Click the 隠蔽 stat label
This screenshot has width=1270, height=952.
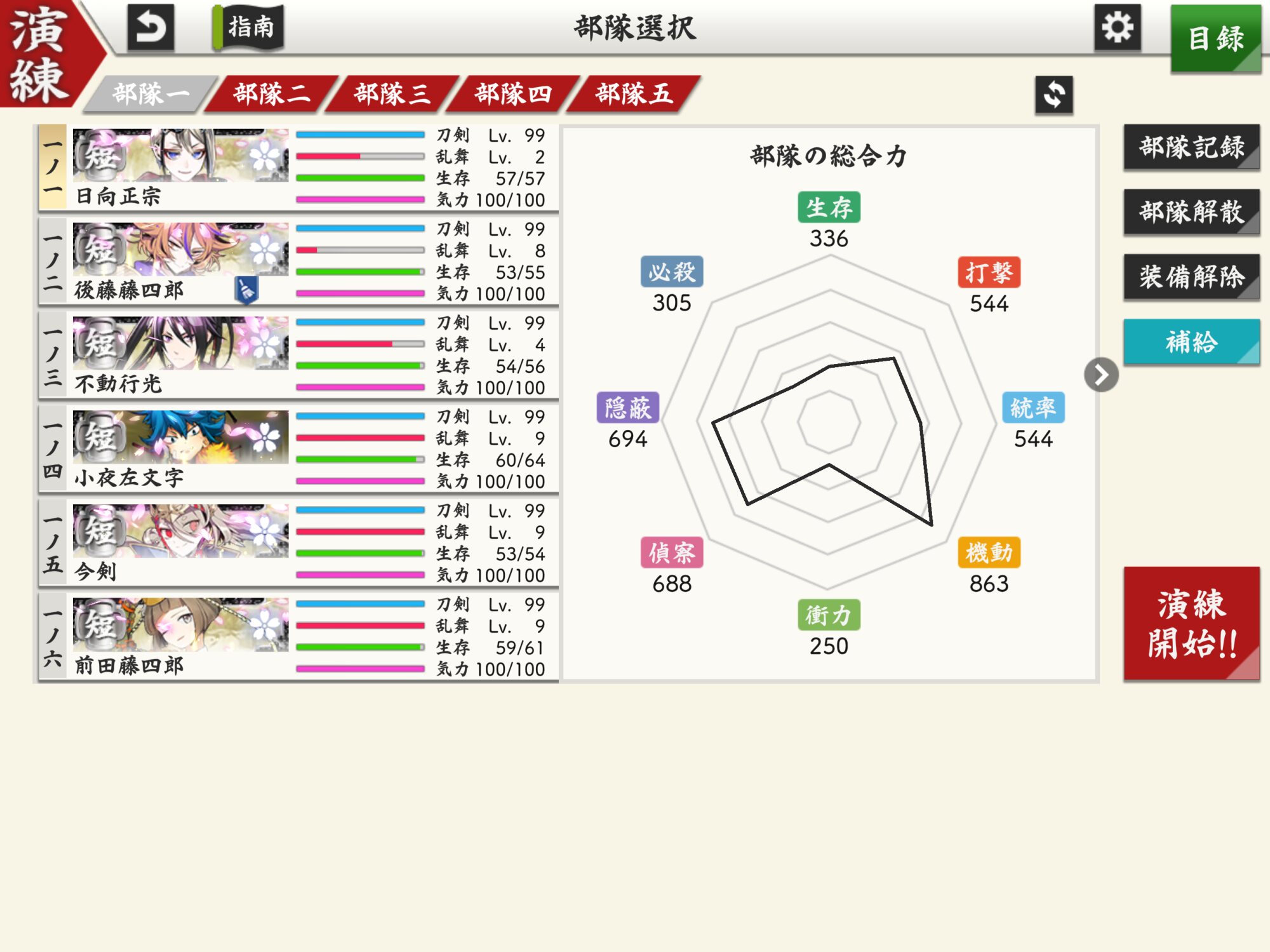[627, 408]
